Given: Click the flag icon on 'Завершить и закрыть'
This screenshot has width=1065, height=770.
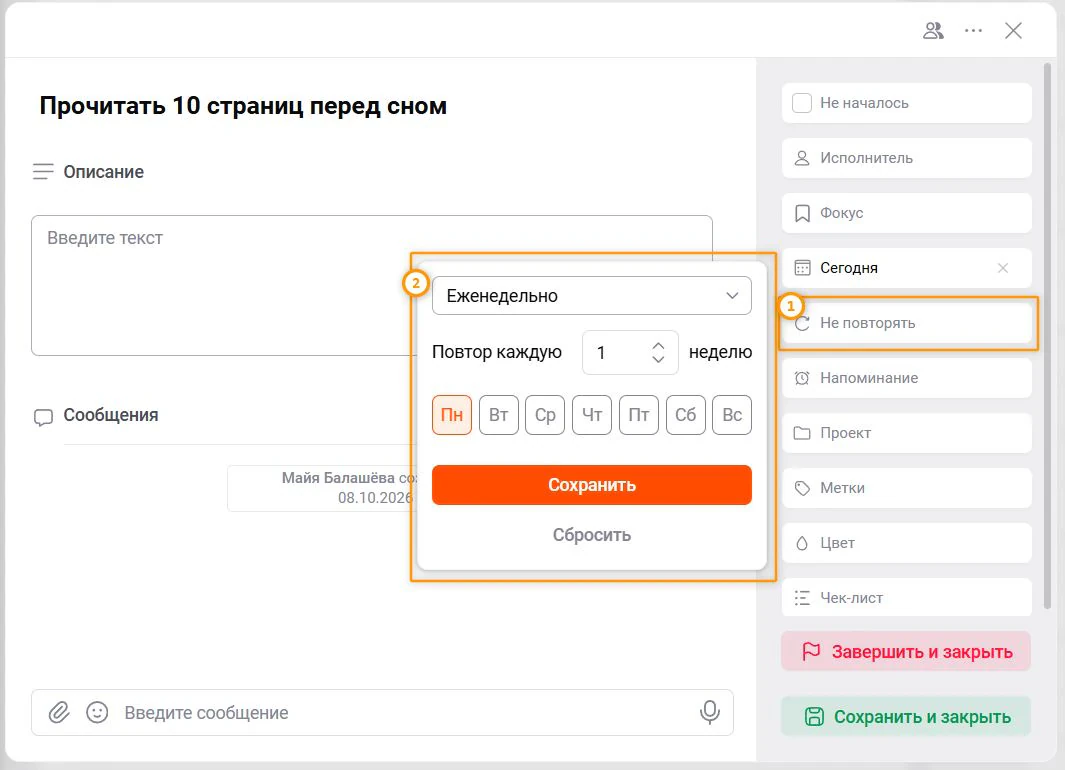Looking at the screenshot, I should tap(812, 652).
